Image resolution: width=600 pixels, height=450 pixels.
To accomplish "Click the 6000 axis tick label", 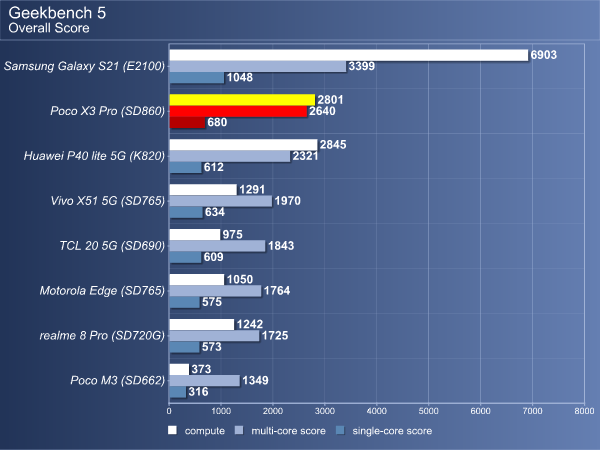I will tap(481, 411).
